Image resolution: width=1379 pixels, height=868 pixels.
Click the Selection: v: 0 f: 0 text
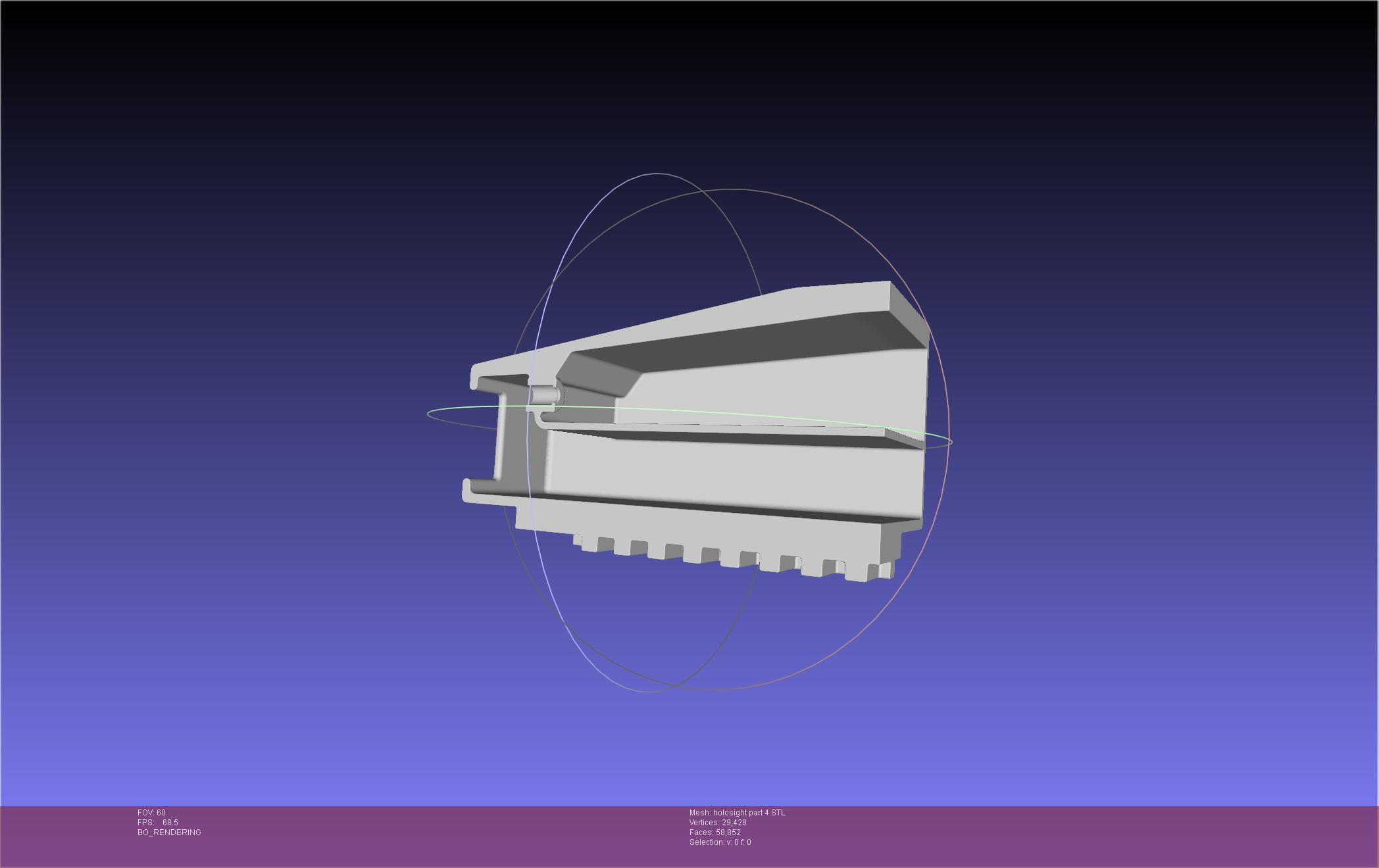coord(720,842)
